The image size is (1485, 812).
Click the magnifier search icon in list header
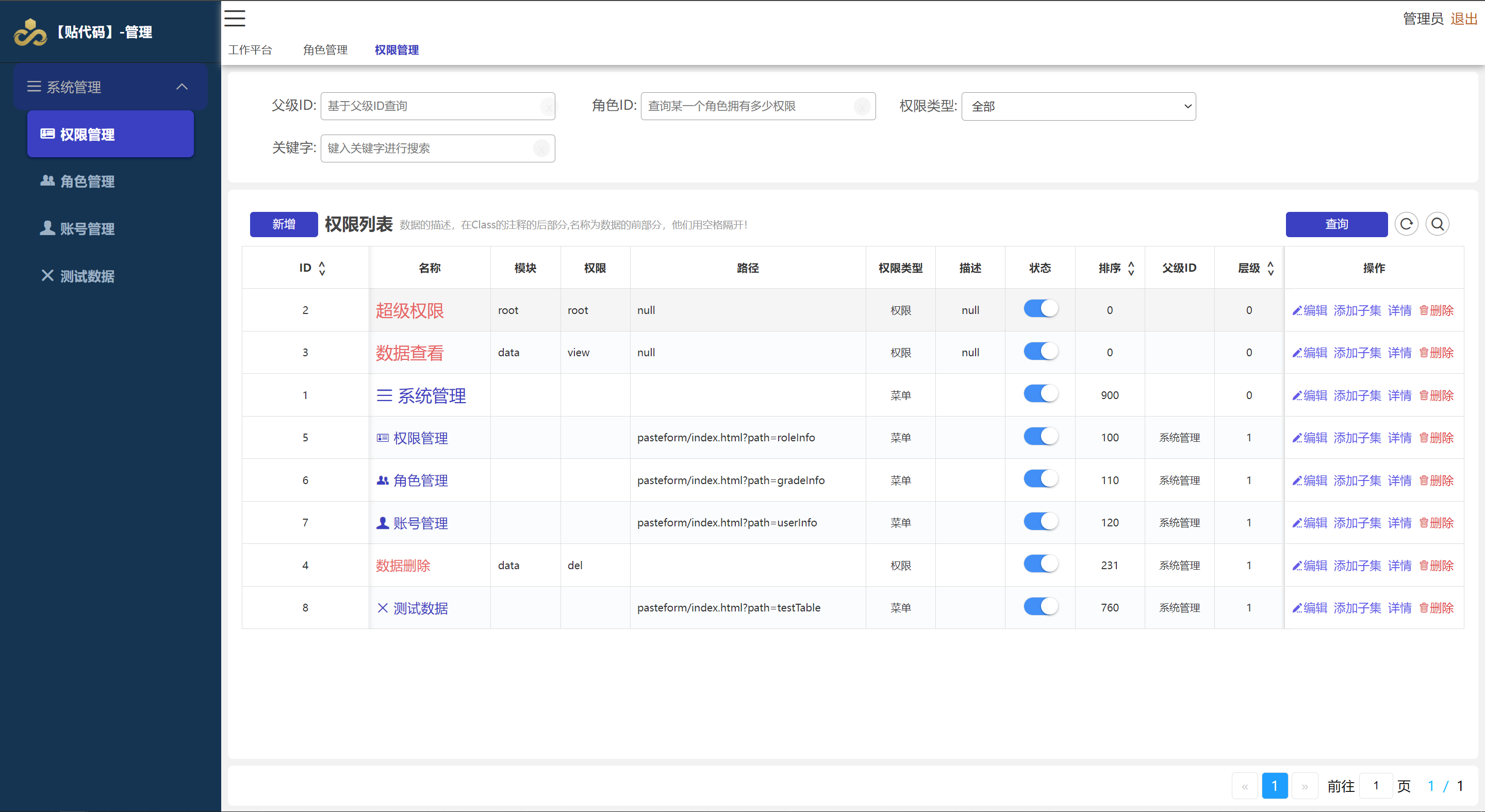(1437, 224)
